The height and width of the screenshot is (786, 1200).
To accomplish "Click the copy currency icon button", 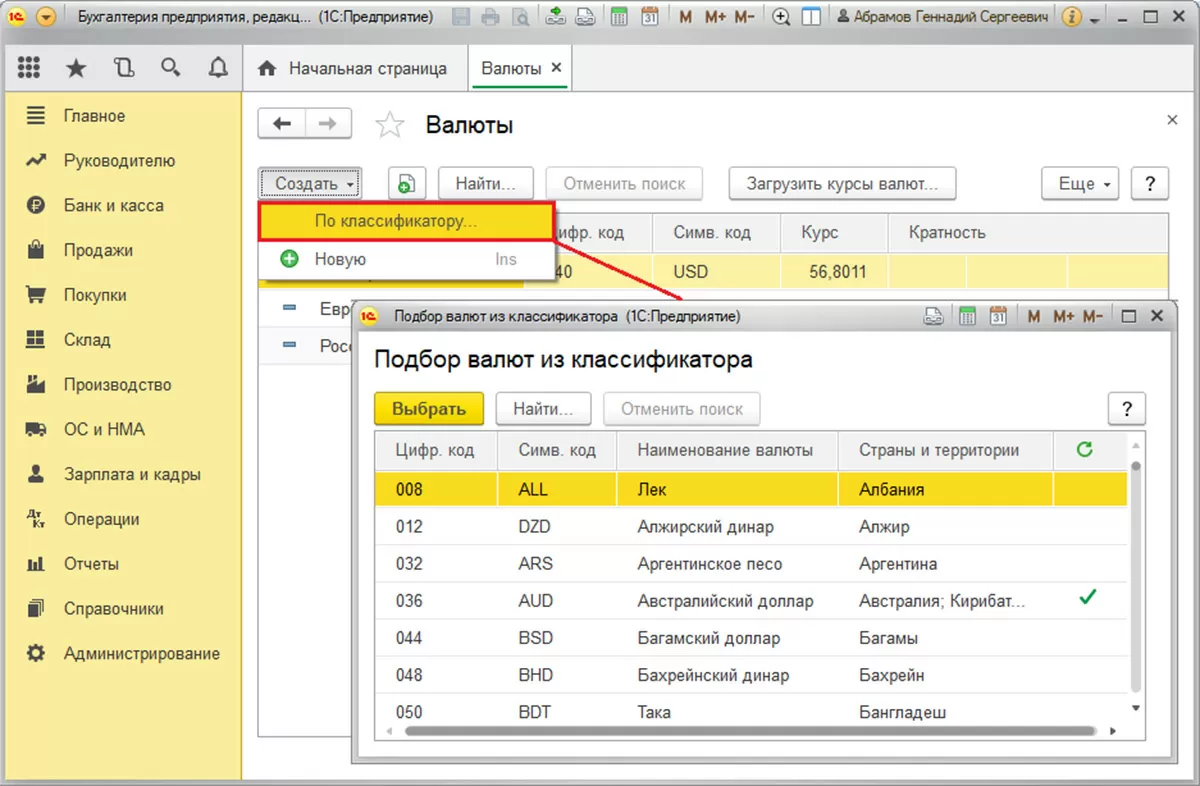I will (x=406, y=184).
